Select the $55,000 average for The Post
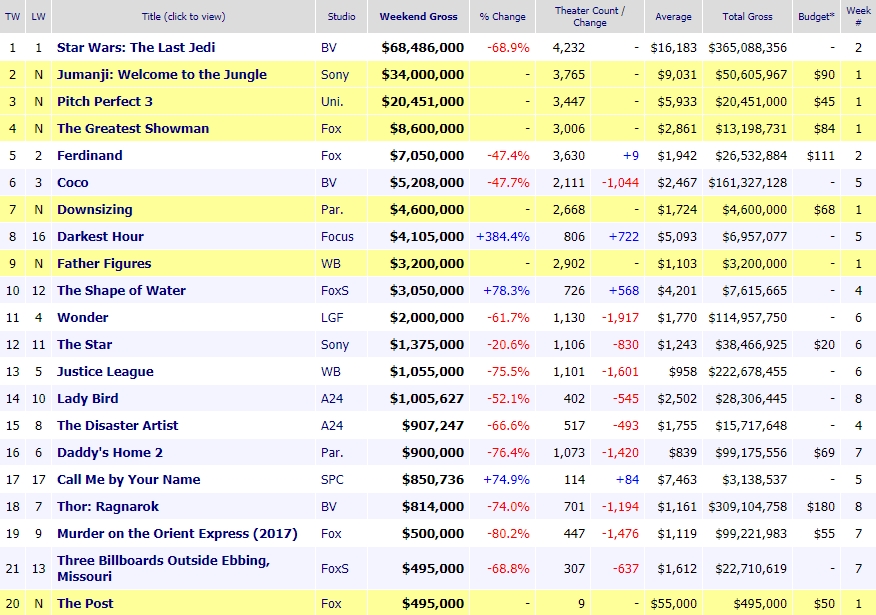Screen dimensions: 876x615 [674, 603]
